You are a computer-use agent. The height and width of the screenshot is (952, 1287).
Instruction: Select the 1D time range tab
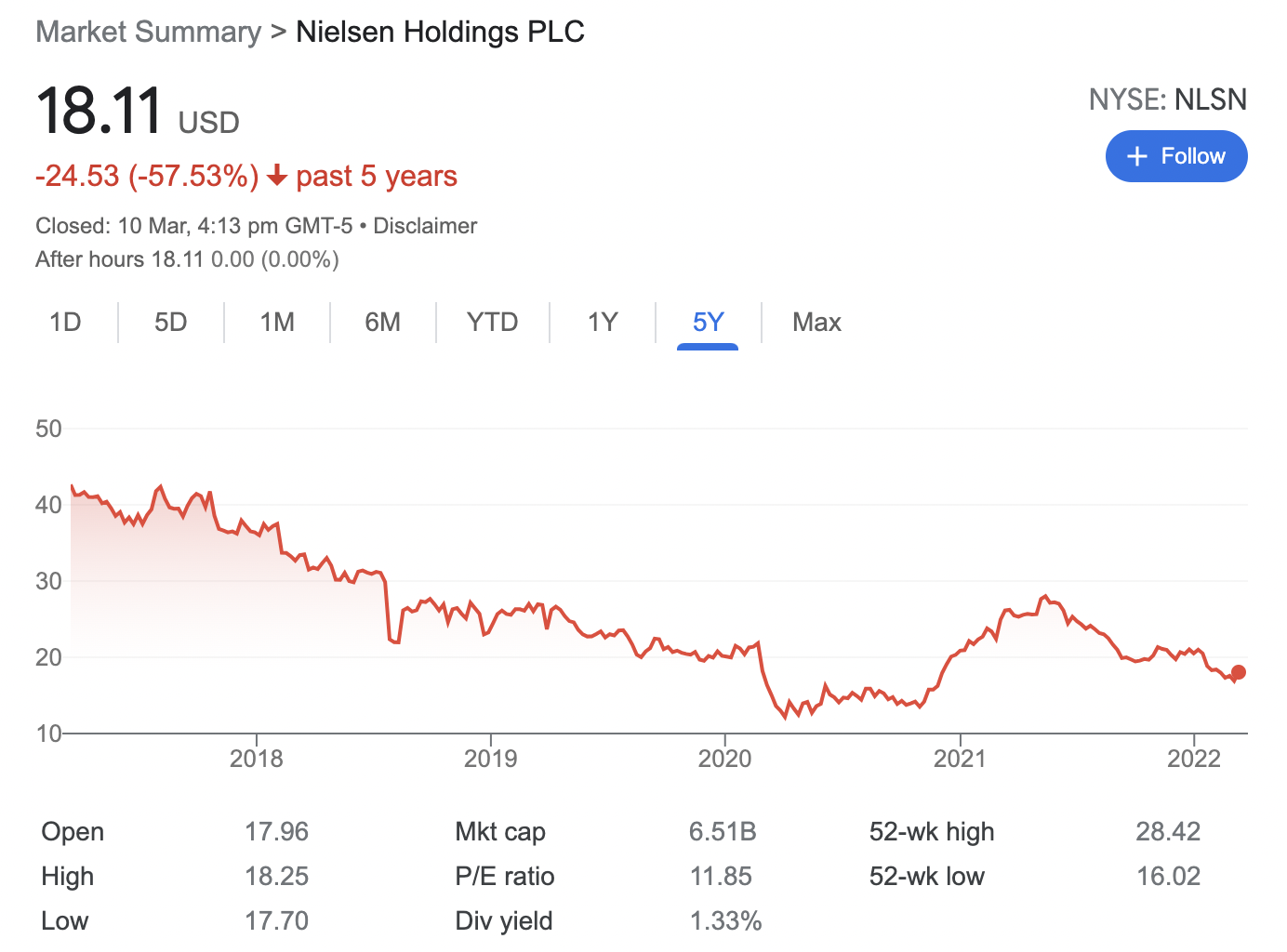point(65,323)
